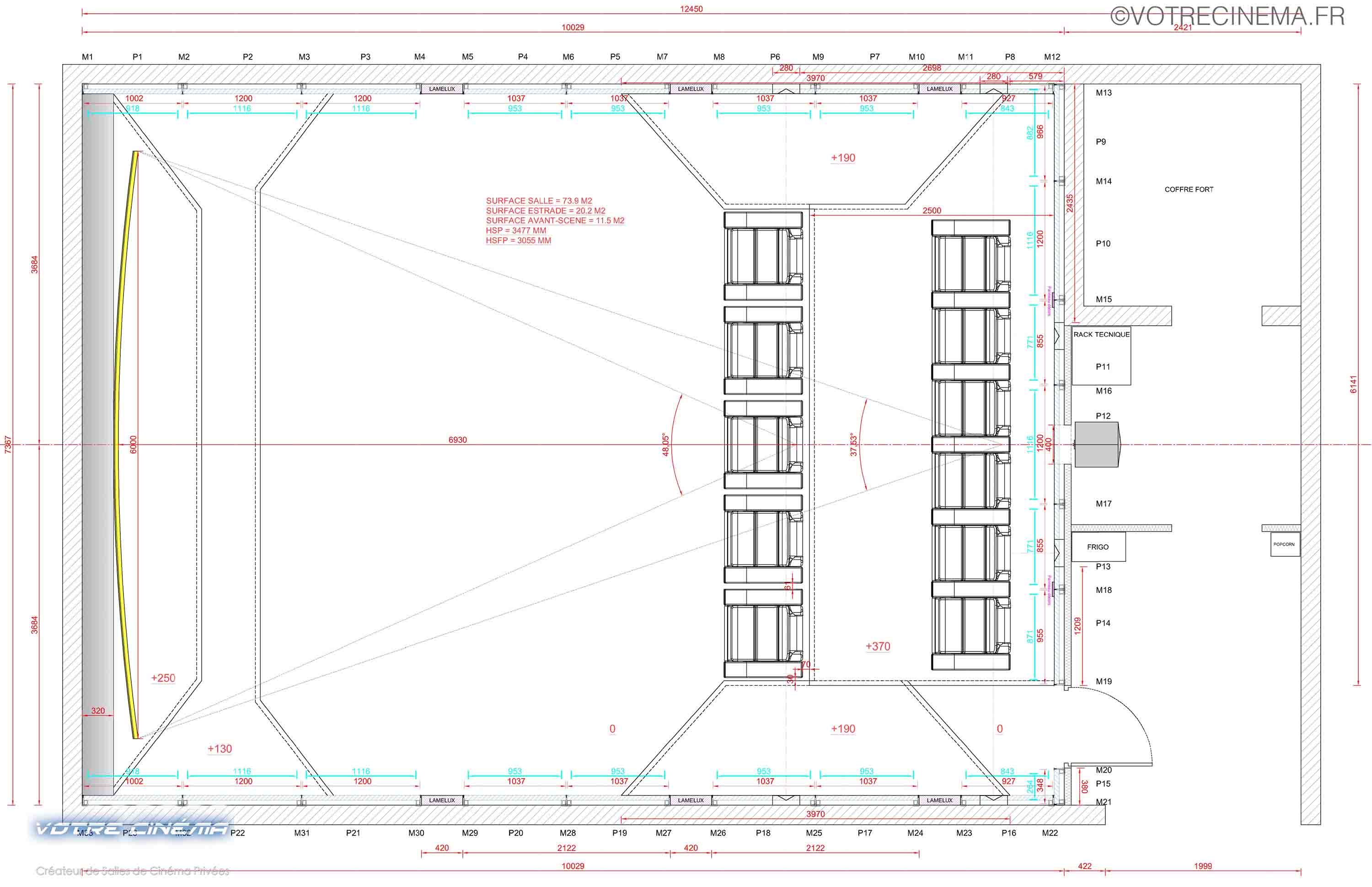1372x887 pixels.
Task: Click the top-center LAMELUX vent symbol
Action: point(690,89)
